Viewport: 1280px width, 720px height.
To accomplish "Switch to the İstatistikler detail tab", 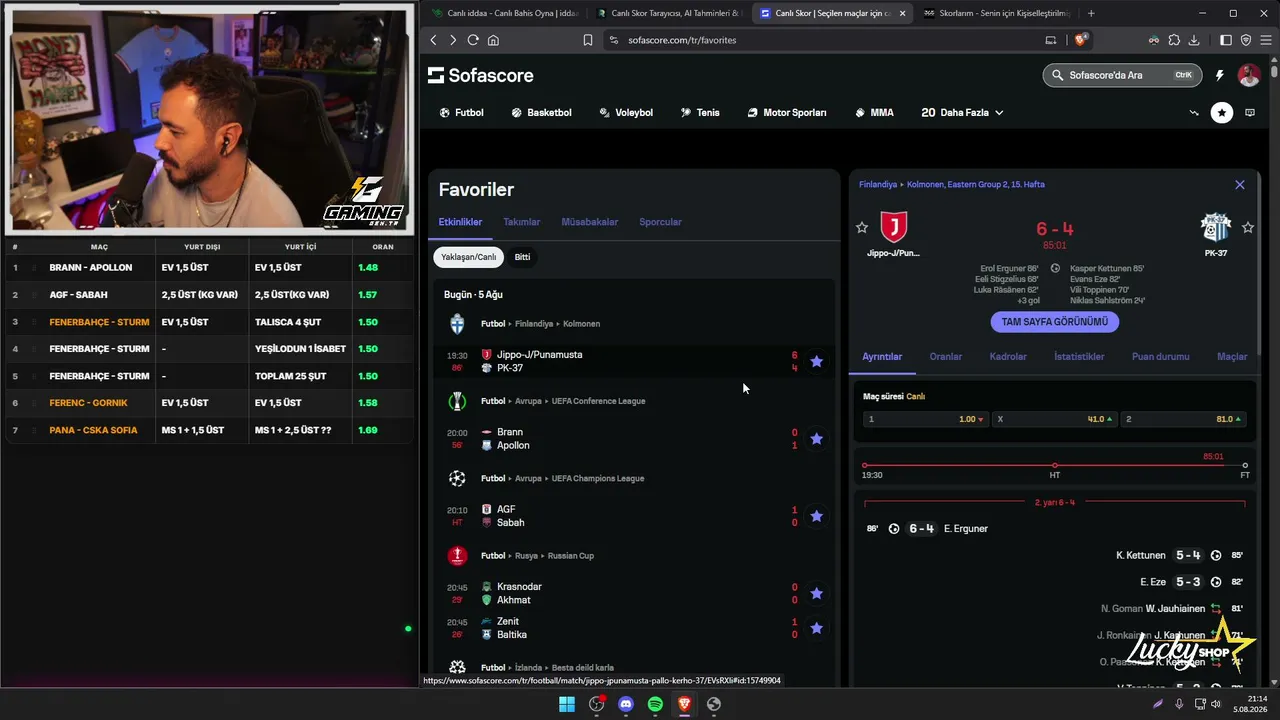I will pos(1079,357).
